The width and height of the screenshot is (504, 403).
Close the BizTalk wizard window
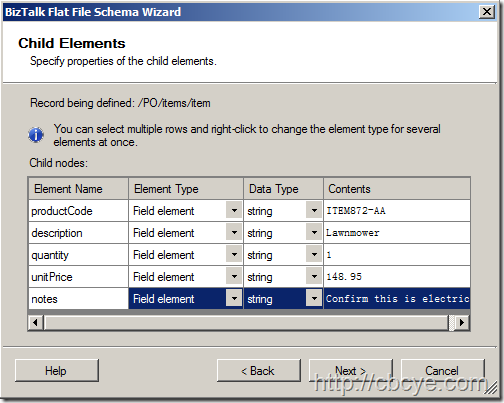point(487,12)
